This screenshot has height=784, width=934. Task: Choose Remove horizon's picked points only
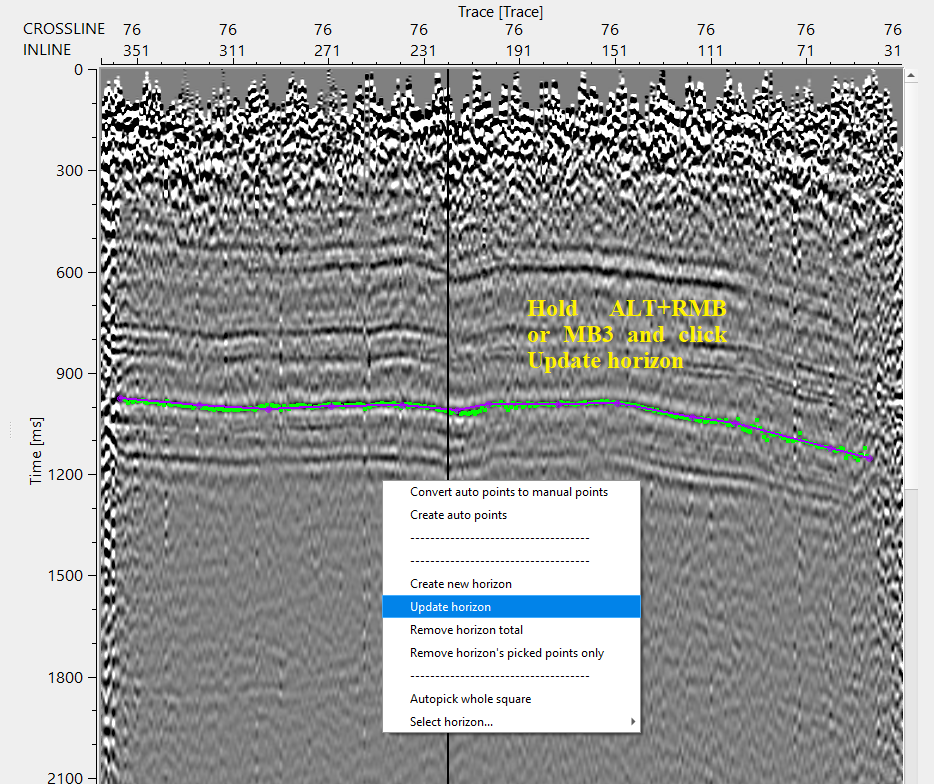point(507,653)
